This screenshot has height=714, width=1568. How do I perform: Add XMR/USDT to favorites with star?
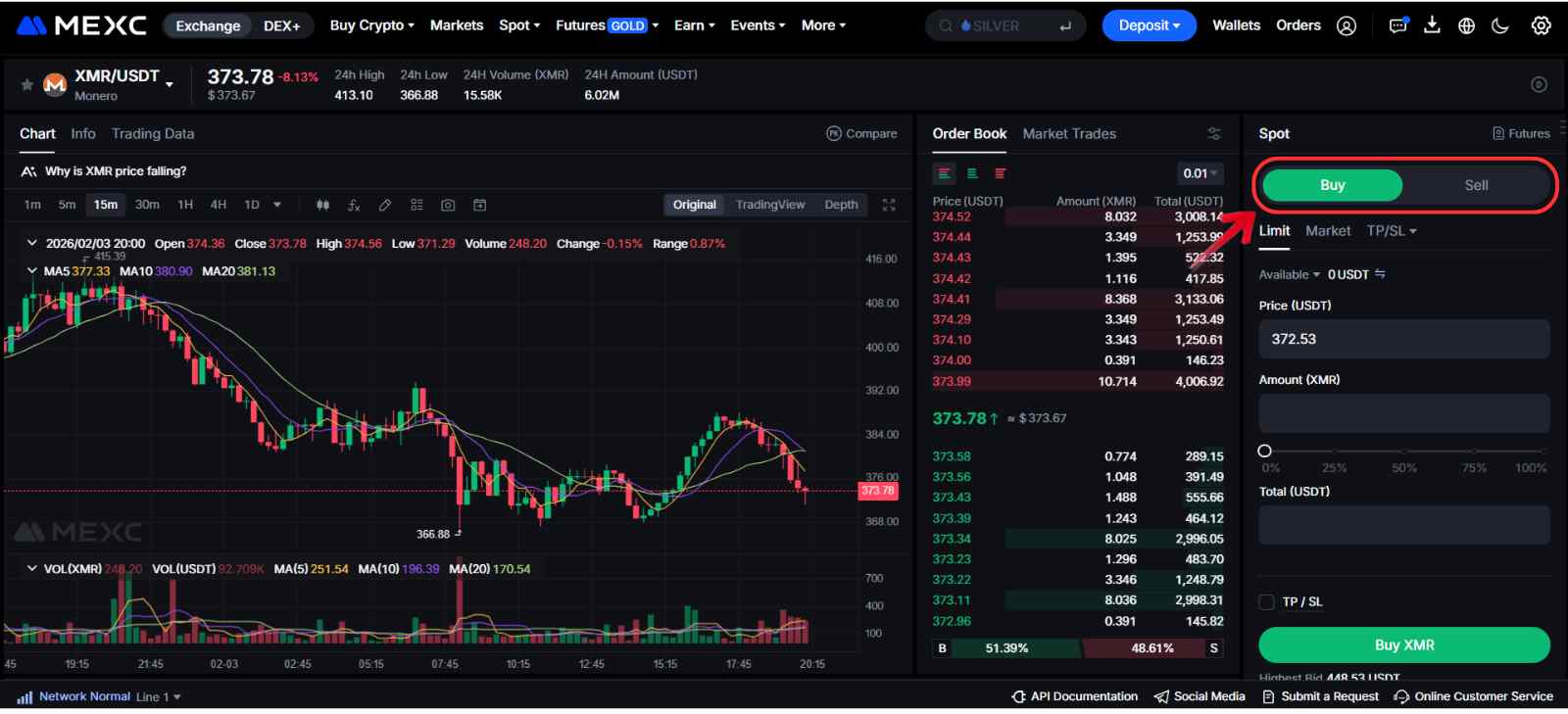tap(27, 84)
